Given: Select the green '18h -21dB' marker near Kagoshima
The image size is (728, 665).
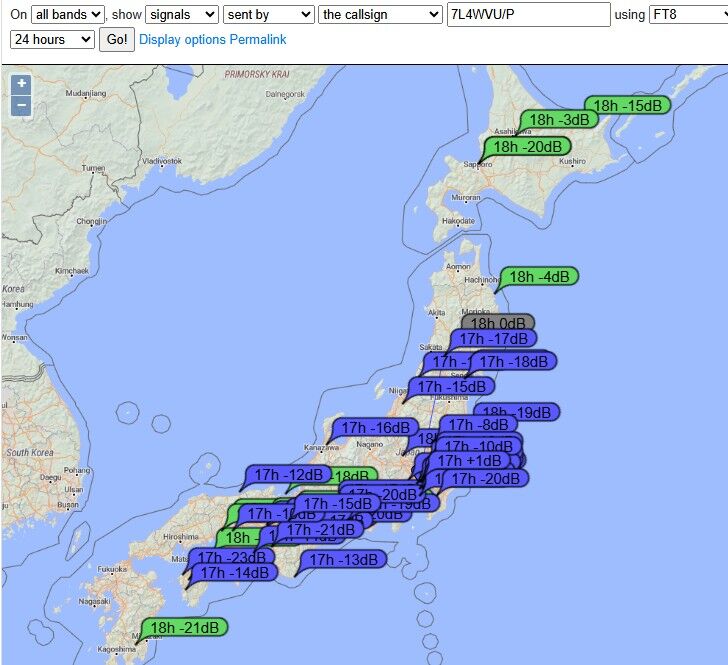Looking at the screenshot, I should click(x=184, y=627).
